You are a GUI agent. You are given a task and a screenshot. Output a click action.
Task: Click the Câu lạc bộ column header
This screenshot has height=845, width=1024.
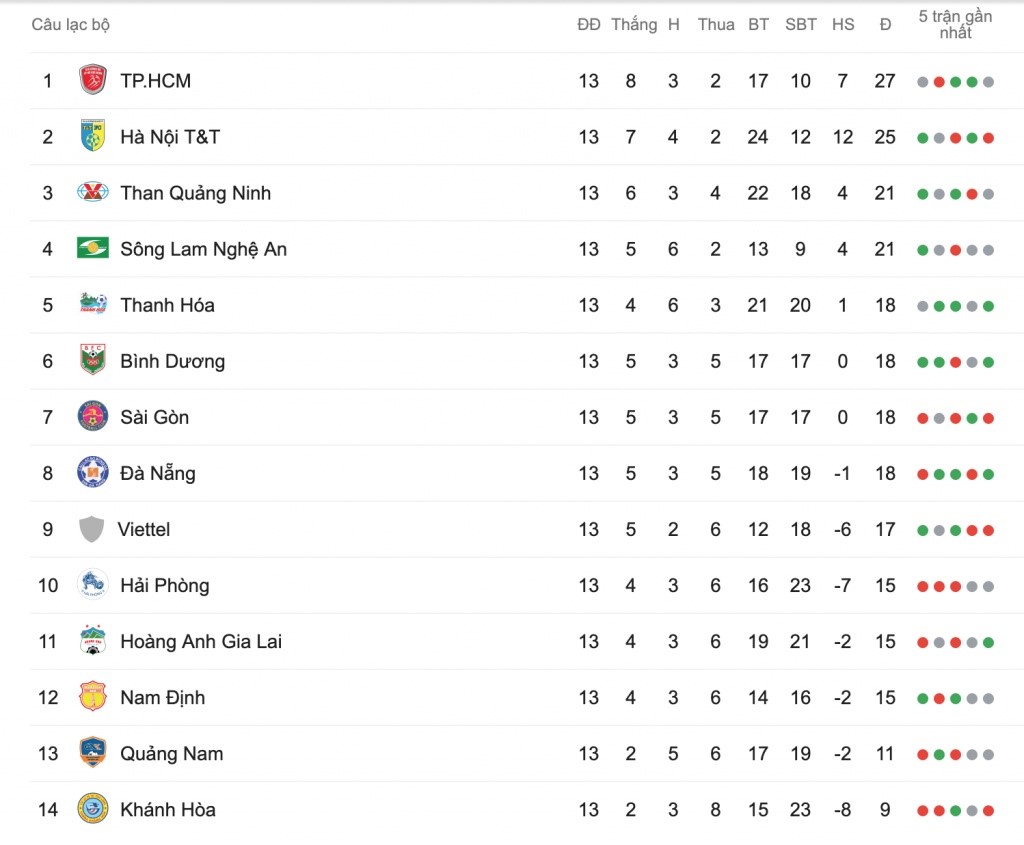(71, 25)
